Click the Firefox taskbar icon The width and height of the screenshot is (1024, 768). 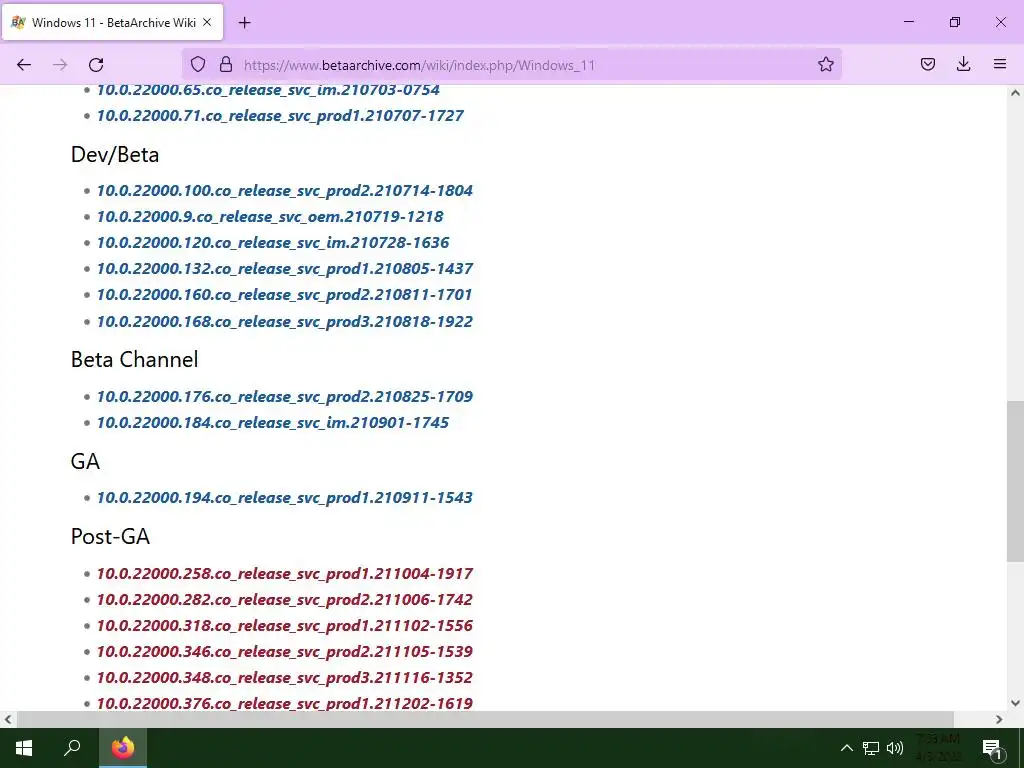click(x=123, y=748)
